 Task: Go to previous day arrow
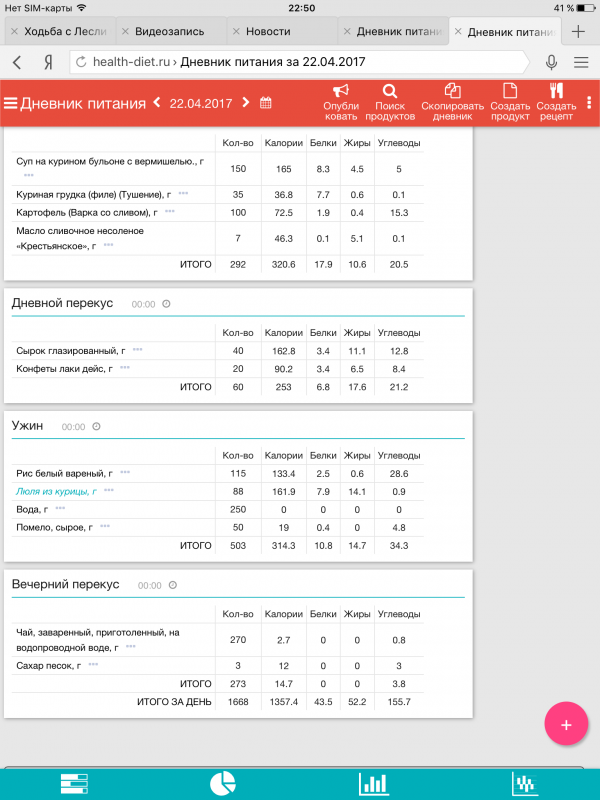(x=157, y=103)
